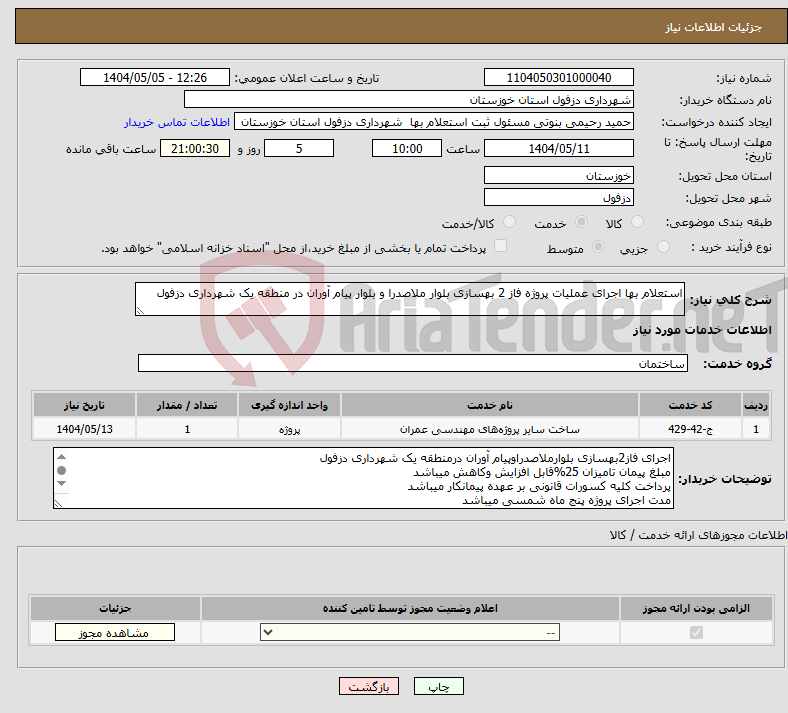Click the شهر محل تحویل field دزفول
The image size is (788, 713).
pos(558,197)
